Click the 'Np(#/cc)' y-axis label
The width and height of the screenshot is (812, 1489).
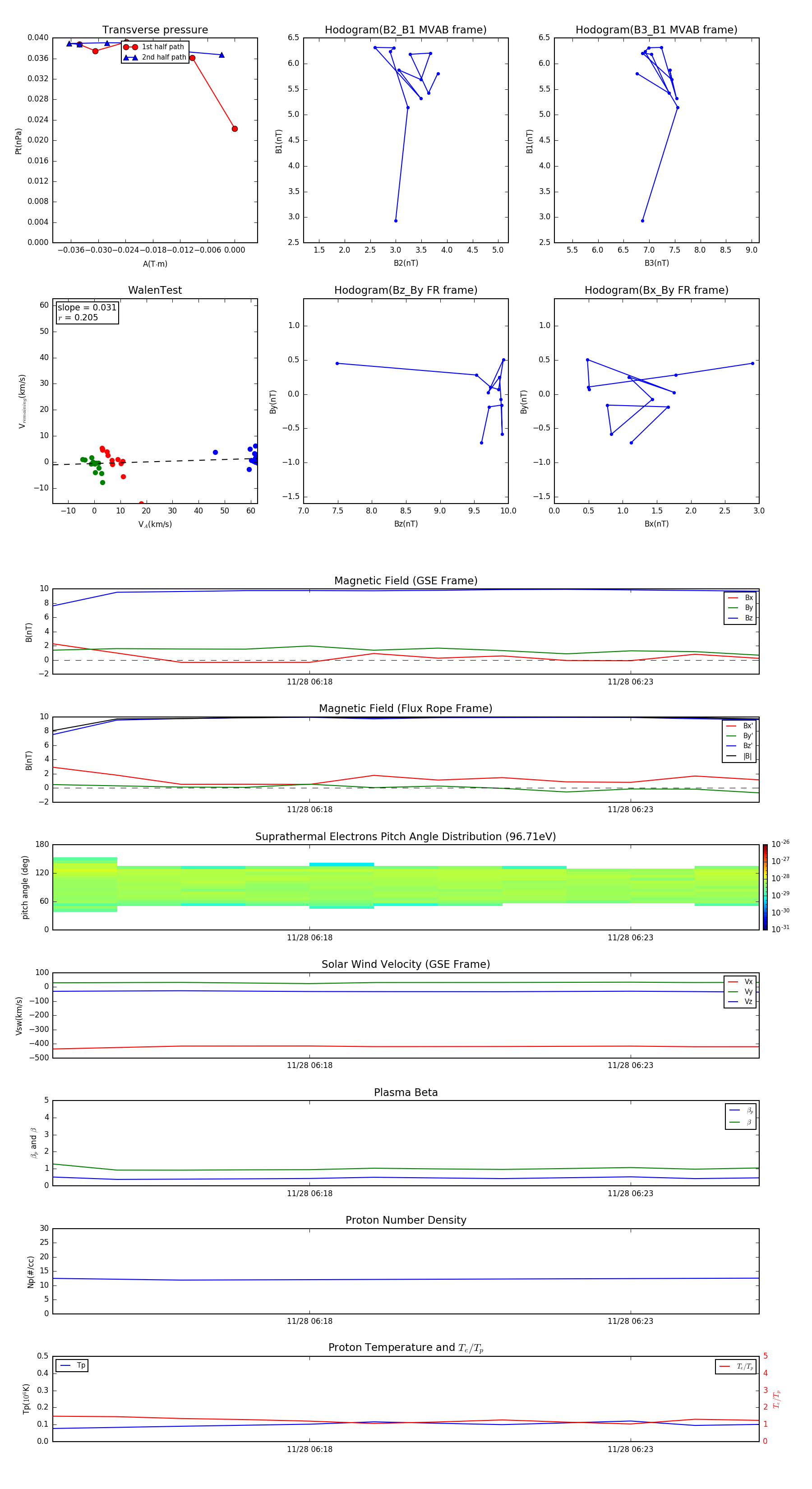(31, 1272)
